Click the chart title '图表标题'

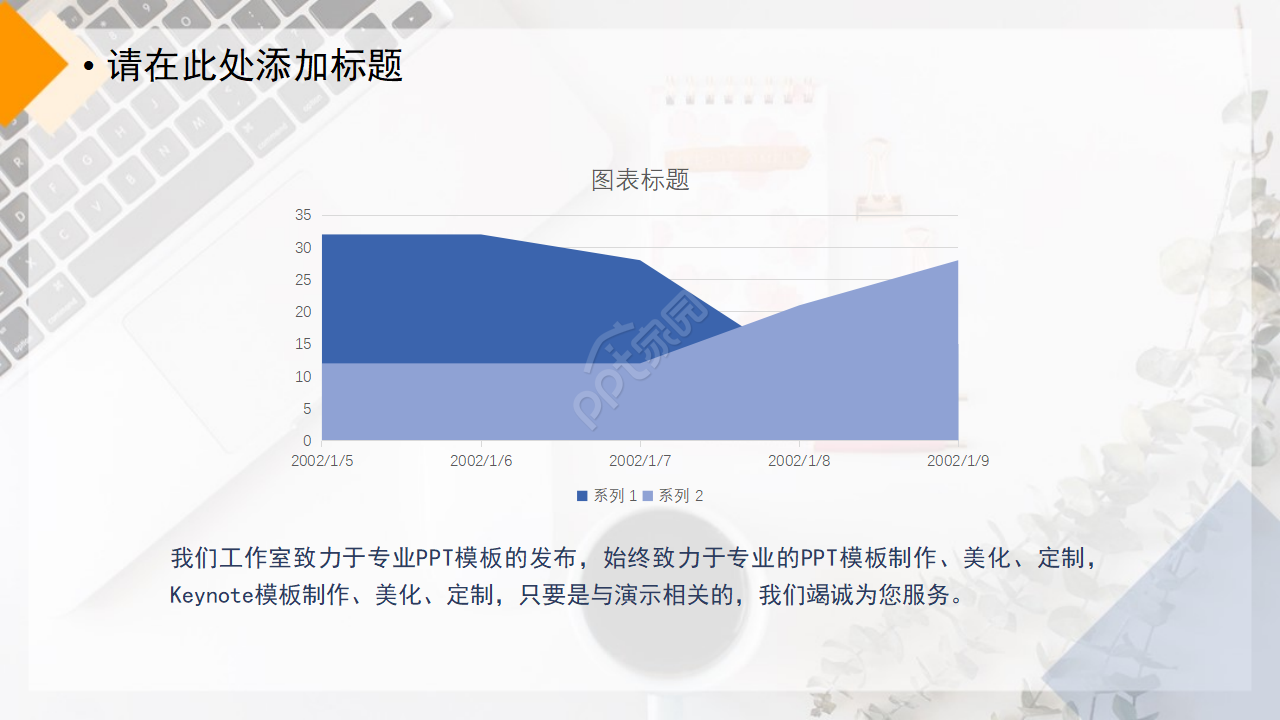coord(640,180)
